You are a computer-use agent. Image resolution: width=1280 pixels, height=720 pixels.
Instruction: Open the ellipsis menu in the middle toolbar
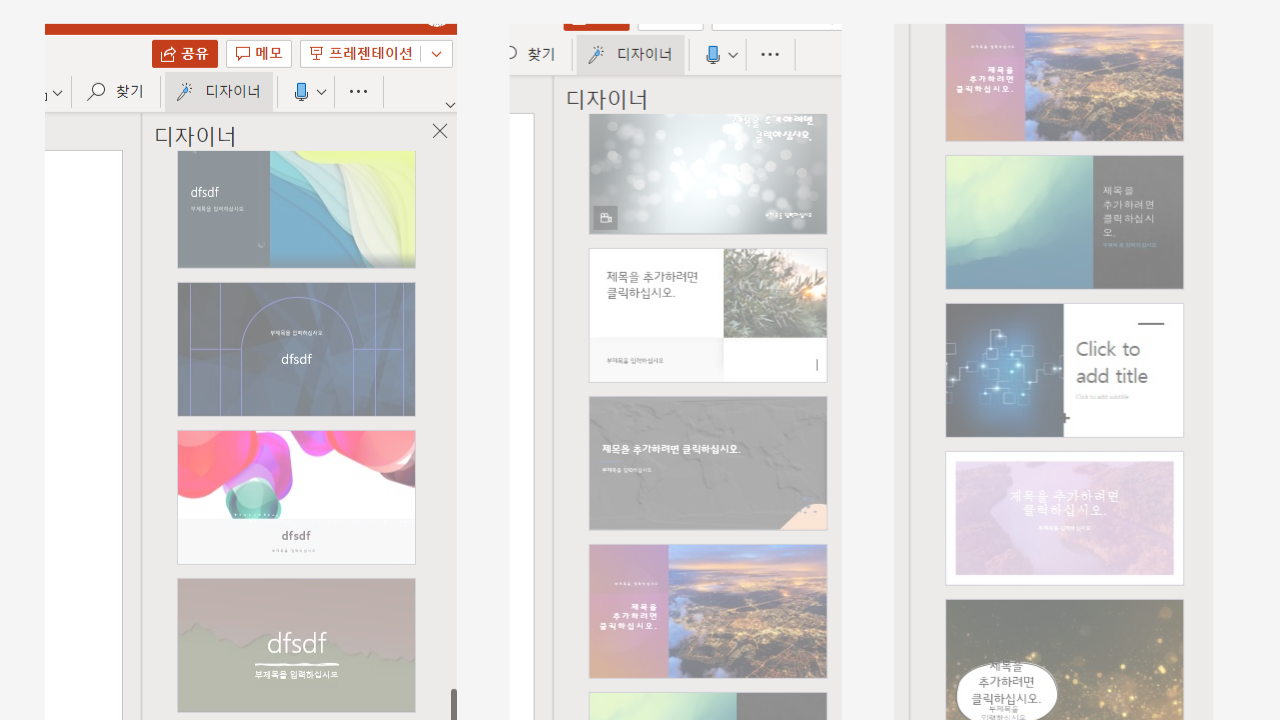pos(770,55)
